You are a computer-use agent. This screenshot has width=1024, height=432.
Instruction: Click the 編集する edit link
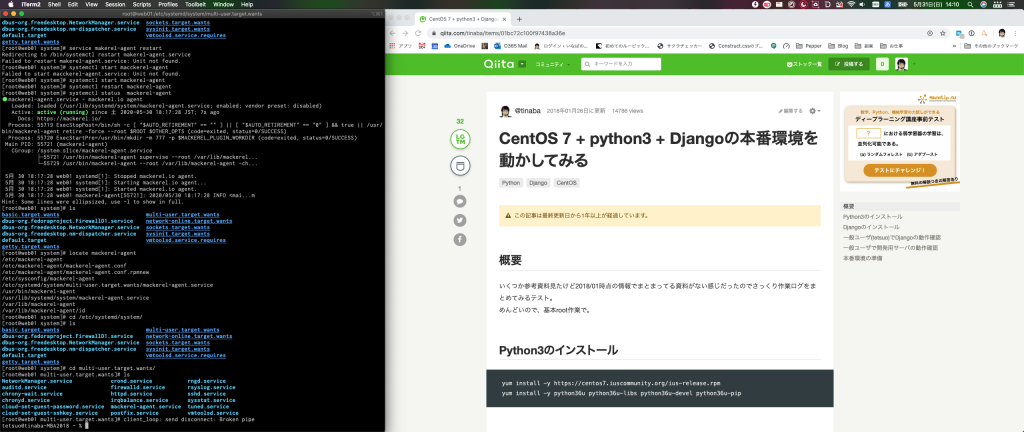click(x=790, y=111)
